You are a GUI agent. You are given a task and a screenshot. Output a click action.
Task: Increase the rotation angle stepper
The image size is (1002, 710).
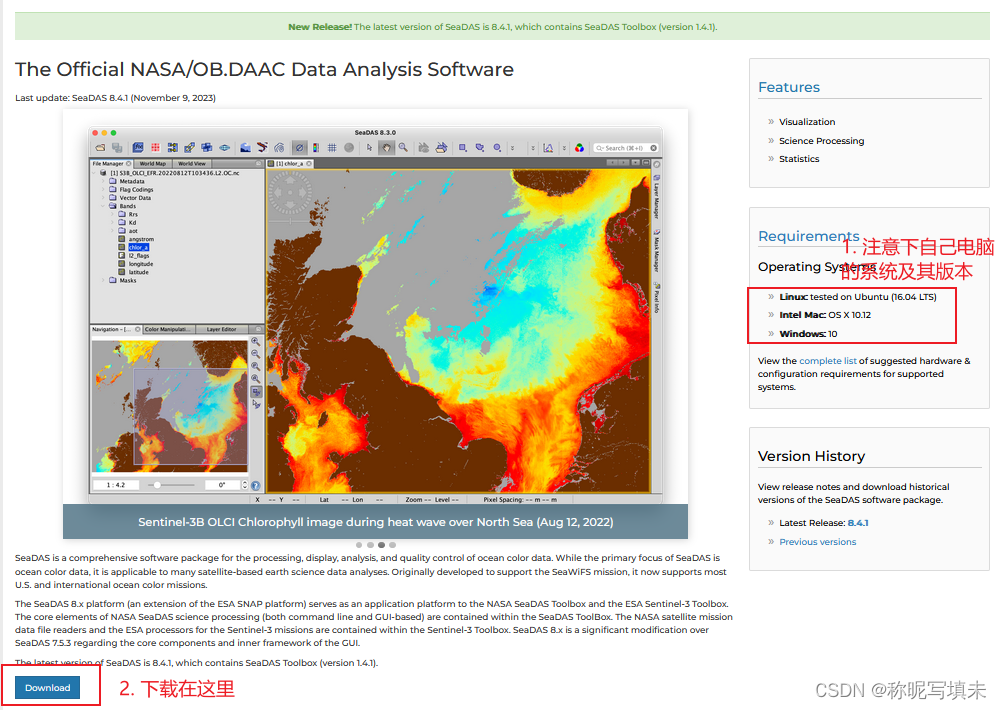click(245, 483)
